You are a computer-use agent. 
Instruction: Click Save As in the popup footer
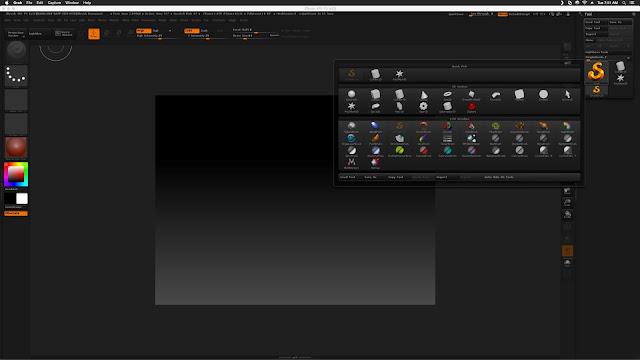pyautogui.click(x=371, y=177)
